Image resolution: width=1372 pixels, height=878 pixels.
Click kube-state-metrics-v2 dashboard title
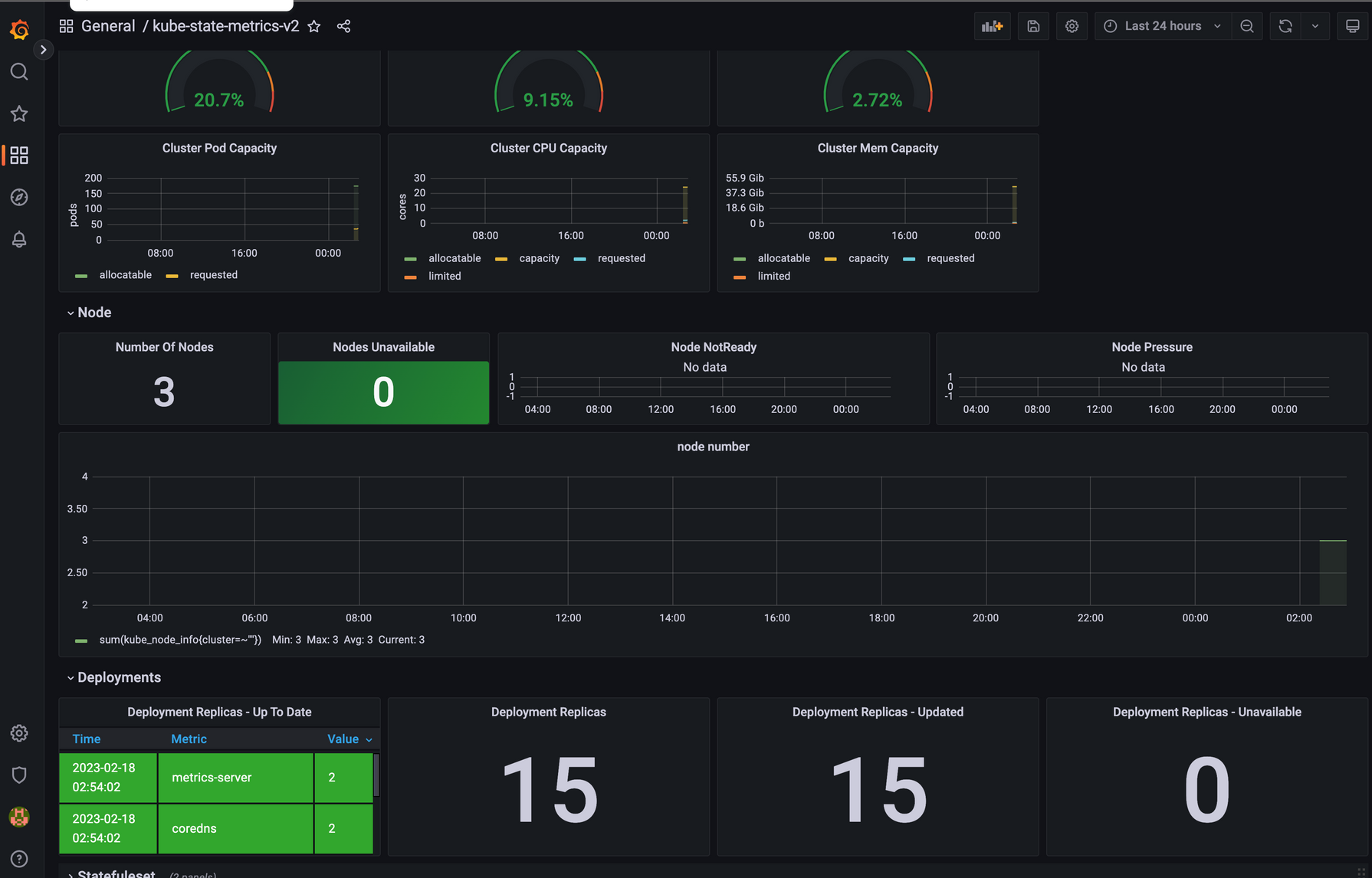pyautogui.click(x=225, y=26)
